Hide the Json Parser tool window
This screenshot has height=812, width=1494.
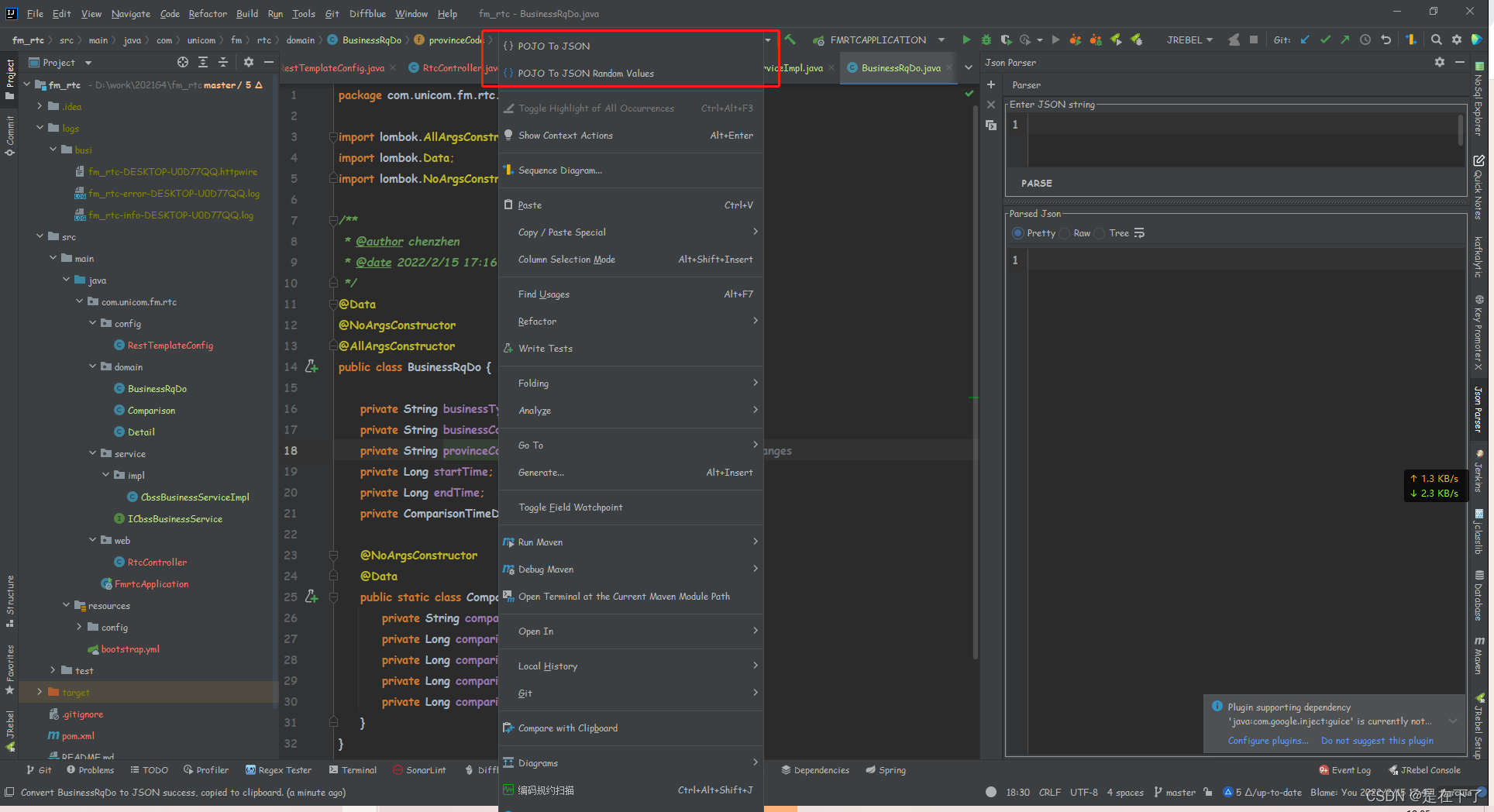[x=1460, y=62]
